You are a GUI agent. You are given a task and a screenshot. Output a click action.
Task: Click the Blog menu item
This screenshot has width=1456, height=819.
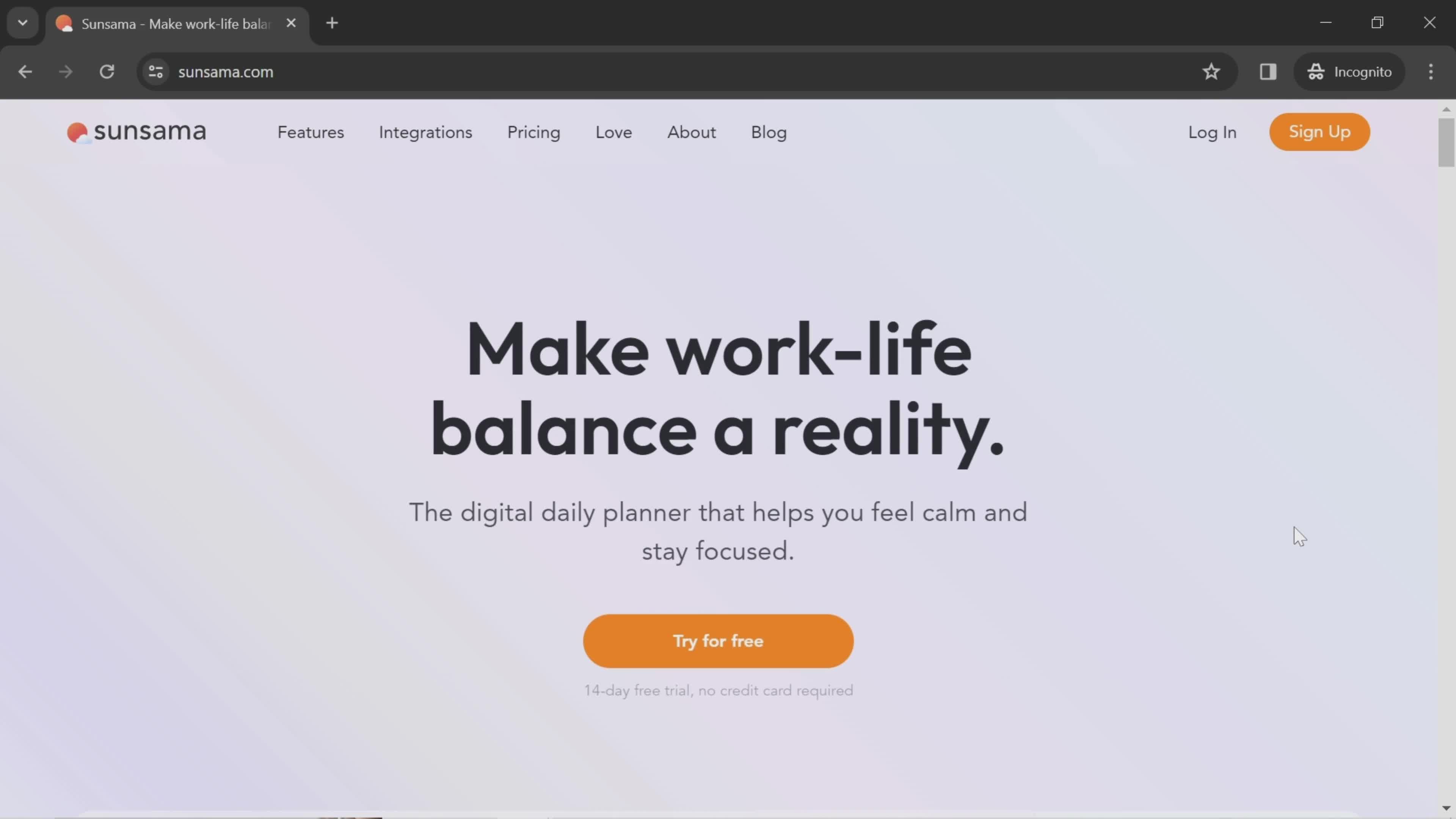[769, 132]
